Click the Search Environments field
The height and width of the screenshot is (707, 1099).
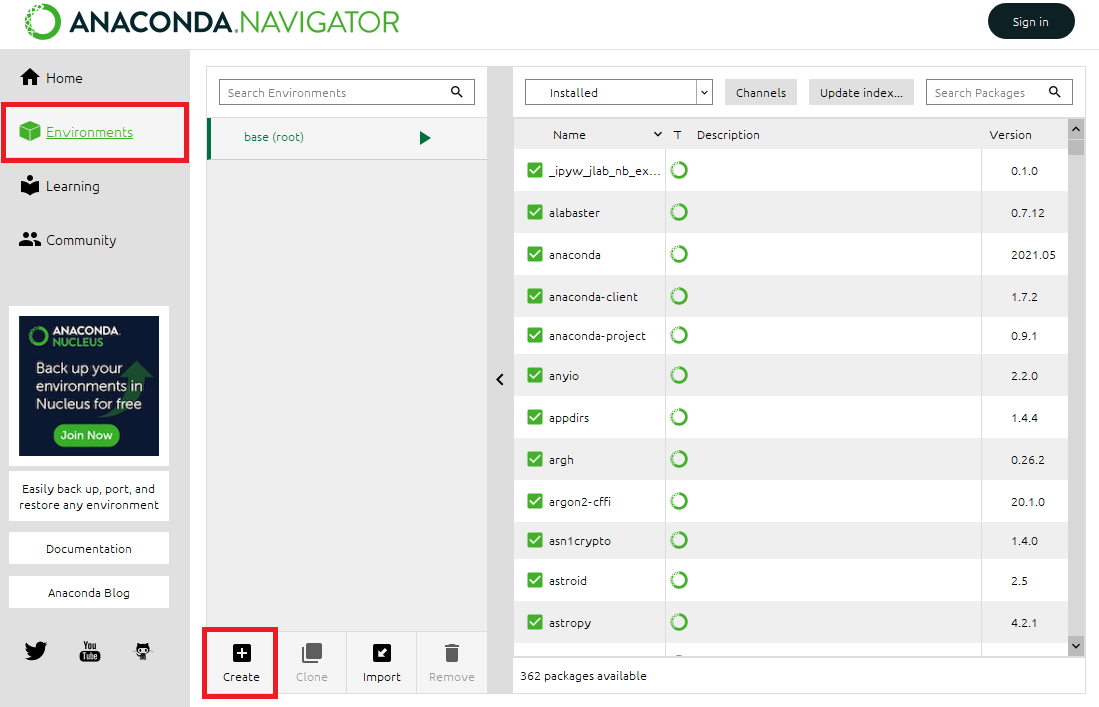(x=346, y=92)
